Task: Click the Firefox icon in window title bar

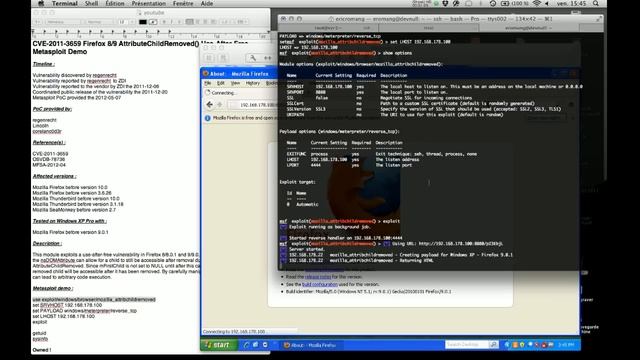Action: coord(206,73)
